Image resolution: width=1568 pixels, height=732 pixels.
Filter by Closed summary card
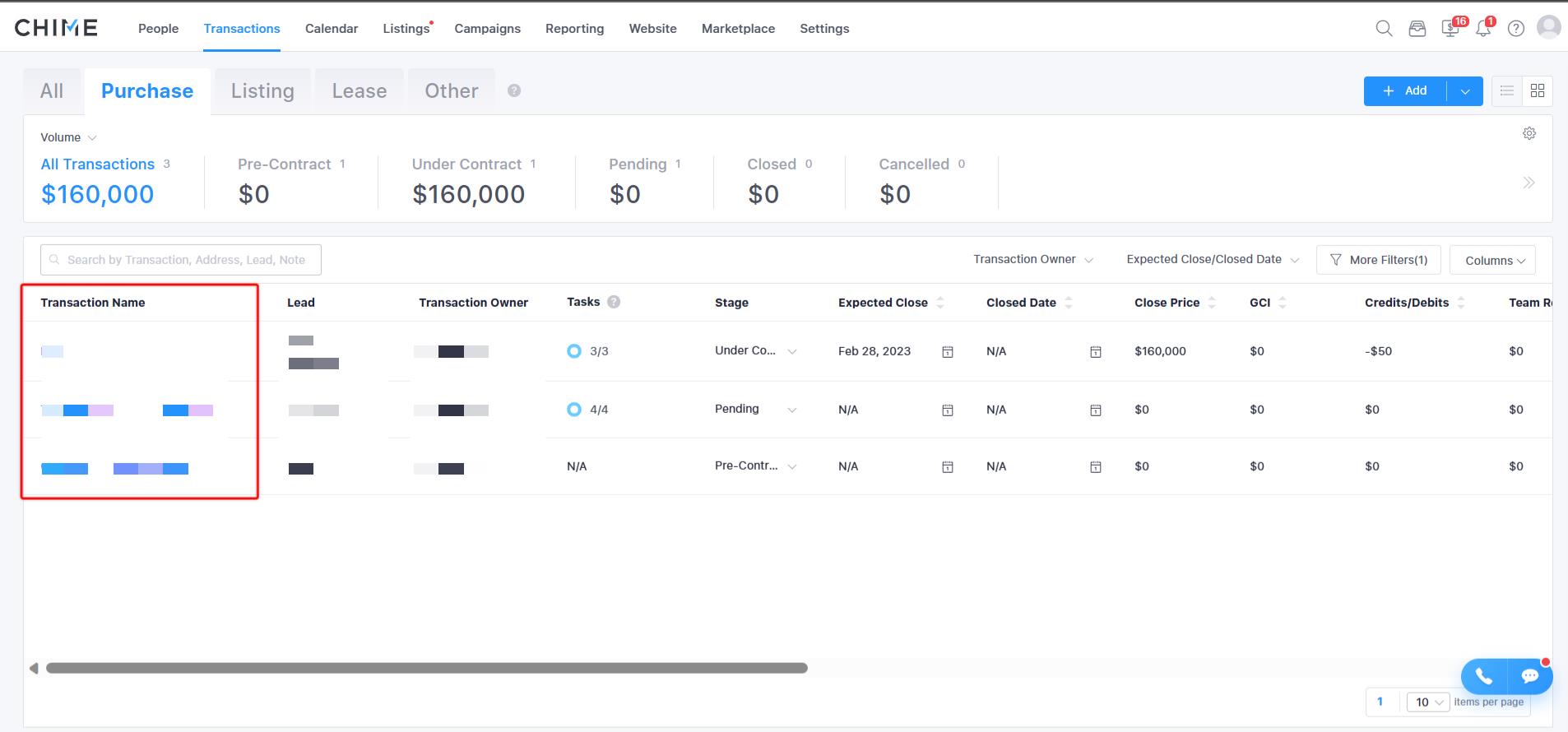pyautogui.click(x=780, y=182)
